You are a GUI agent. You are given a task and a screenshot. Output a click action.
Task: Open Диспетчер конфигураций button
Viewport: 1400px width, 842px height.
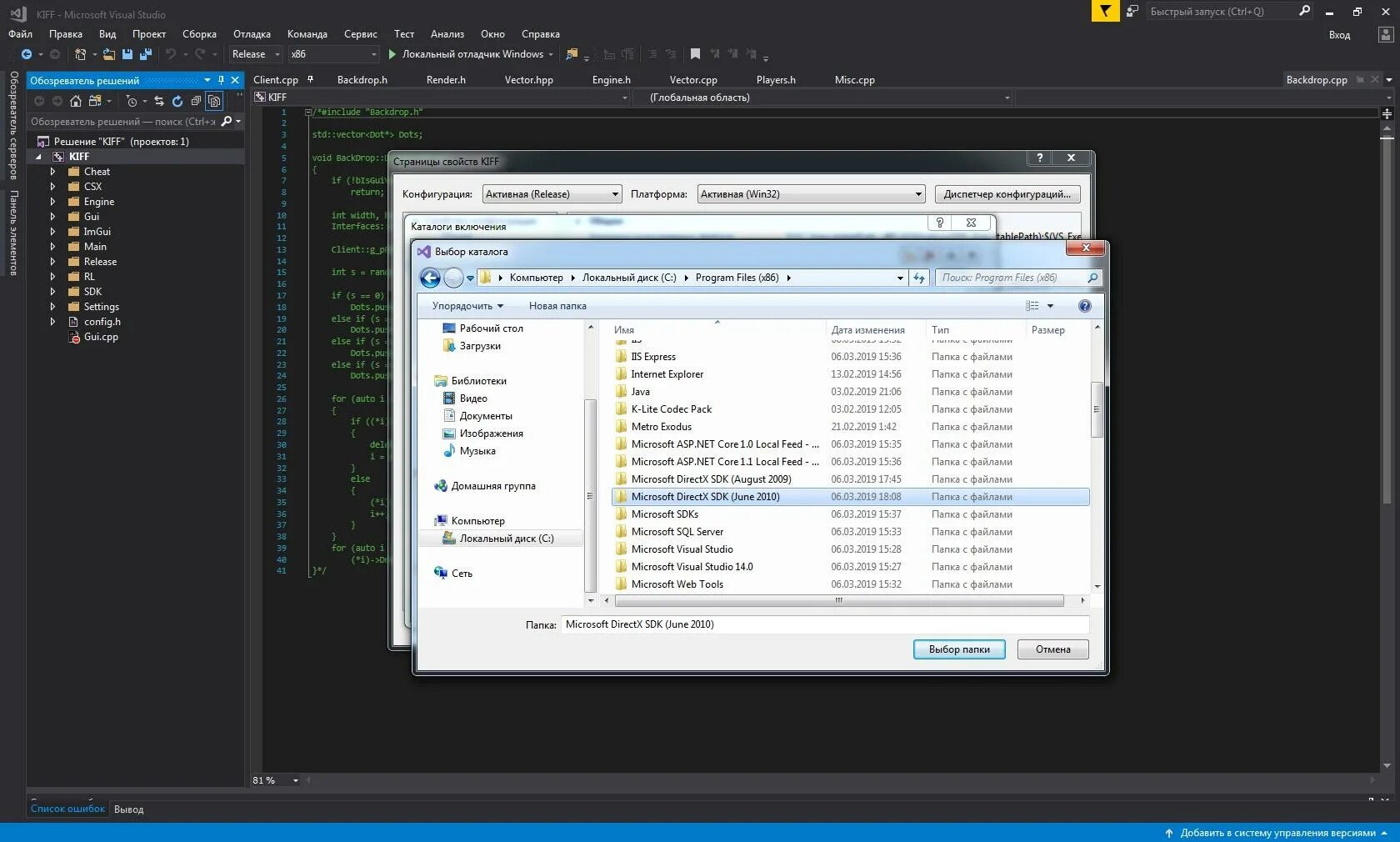tap(1007, 194)
